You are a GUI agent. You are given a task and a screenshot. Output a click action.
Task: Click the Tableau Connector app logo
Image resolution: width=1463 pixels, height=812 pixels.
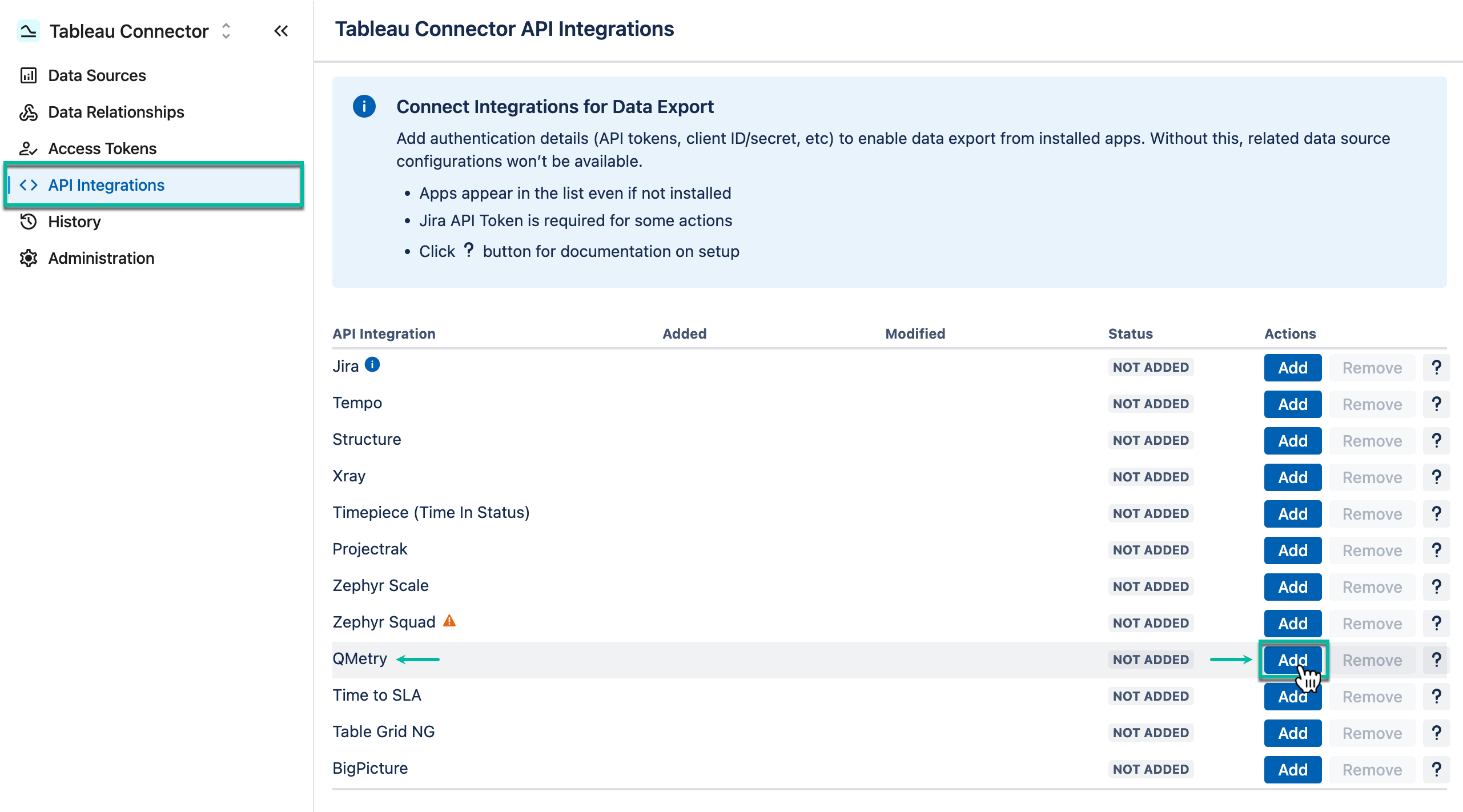click(27, 31)
